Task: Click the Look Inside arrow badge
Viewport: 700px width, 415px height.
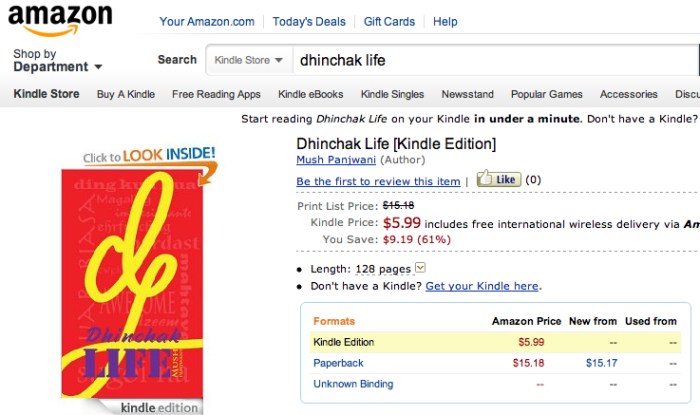Action: (150, 157)
